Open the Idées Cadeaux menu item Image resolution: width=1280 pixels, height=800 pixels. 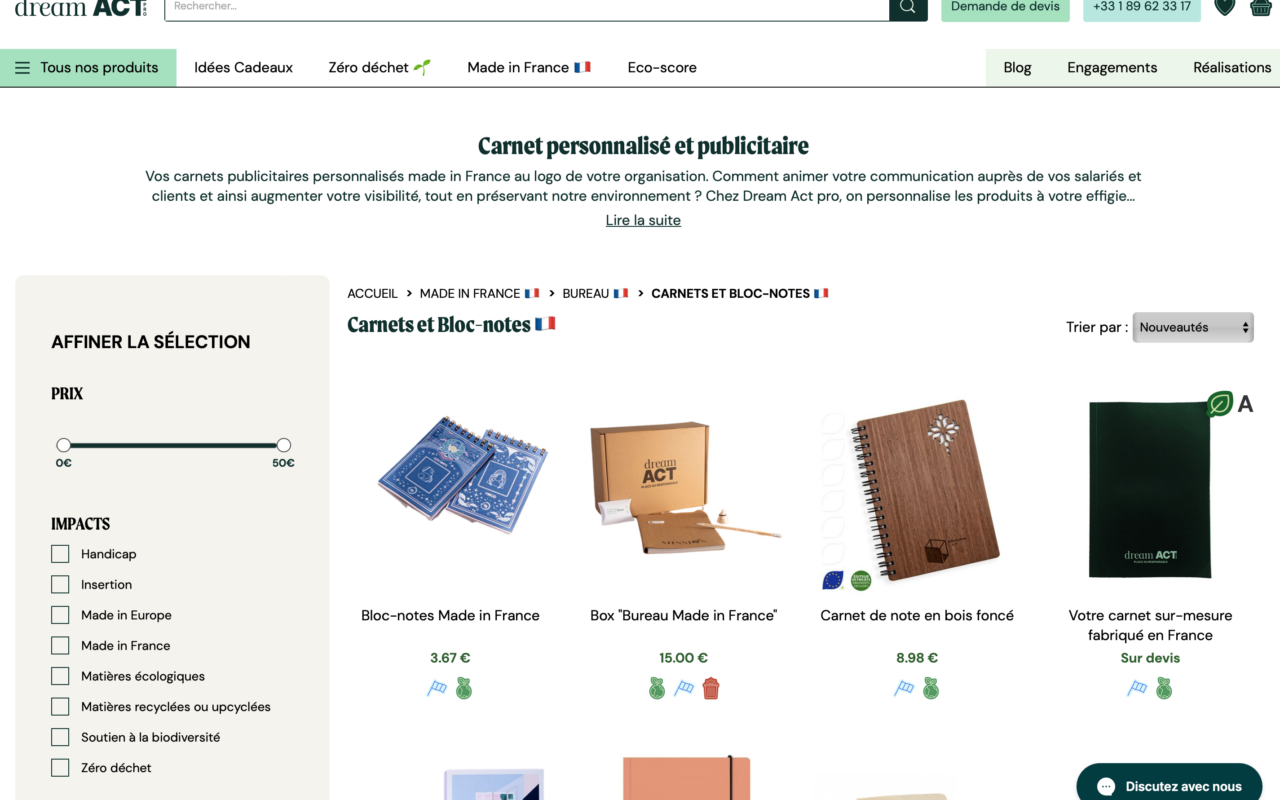(x=243, y=68)
